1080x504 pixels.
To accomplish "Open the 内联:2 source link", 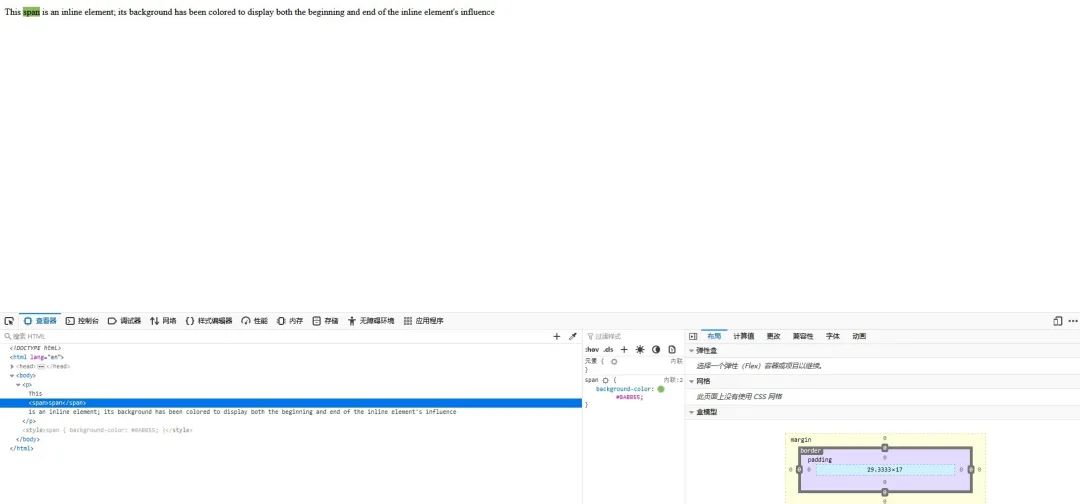I will 673,380.
